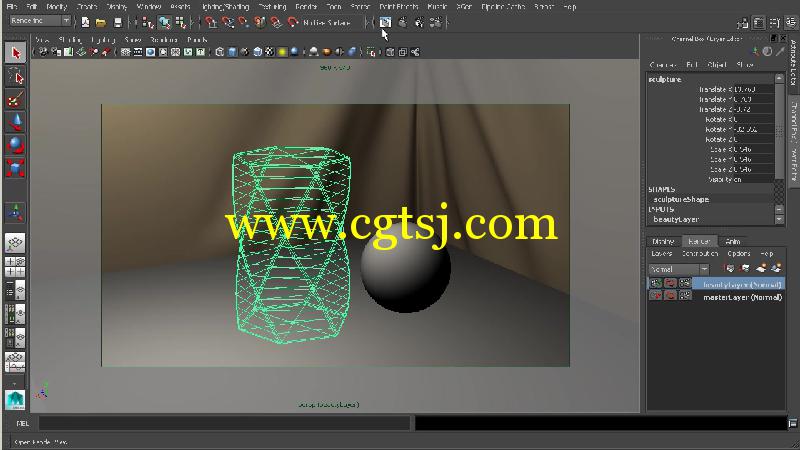Switch to single perspective view layout

[15, 243]
